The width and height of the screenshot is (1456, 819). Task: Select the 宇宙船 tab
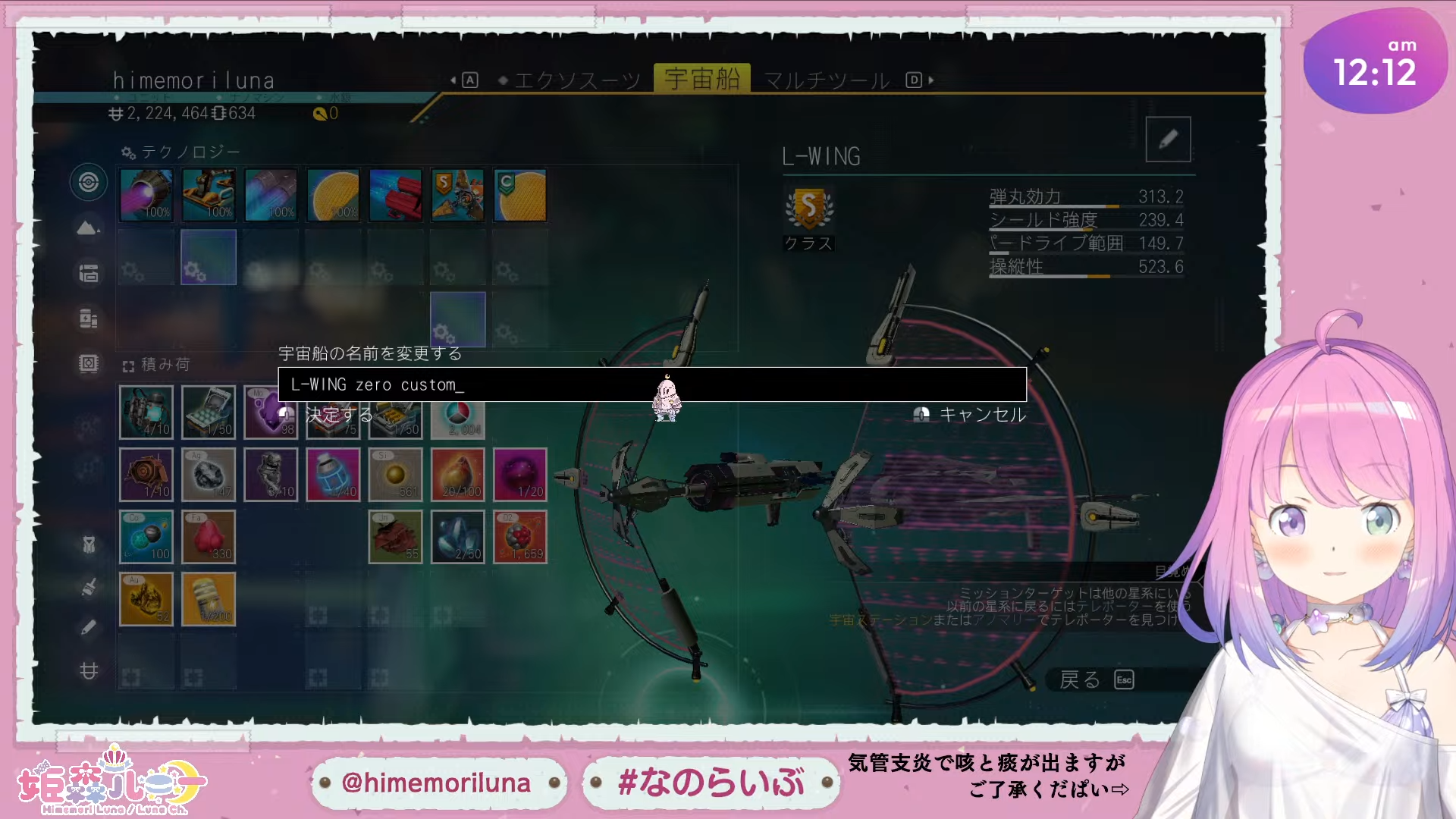(702, 78)
